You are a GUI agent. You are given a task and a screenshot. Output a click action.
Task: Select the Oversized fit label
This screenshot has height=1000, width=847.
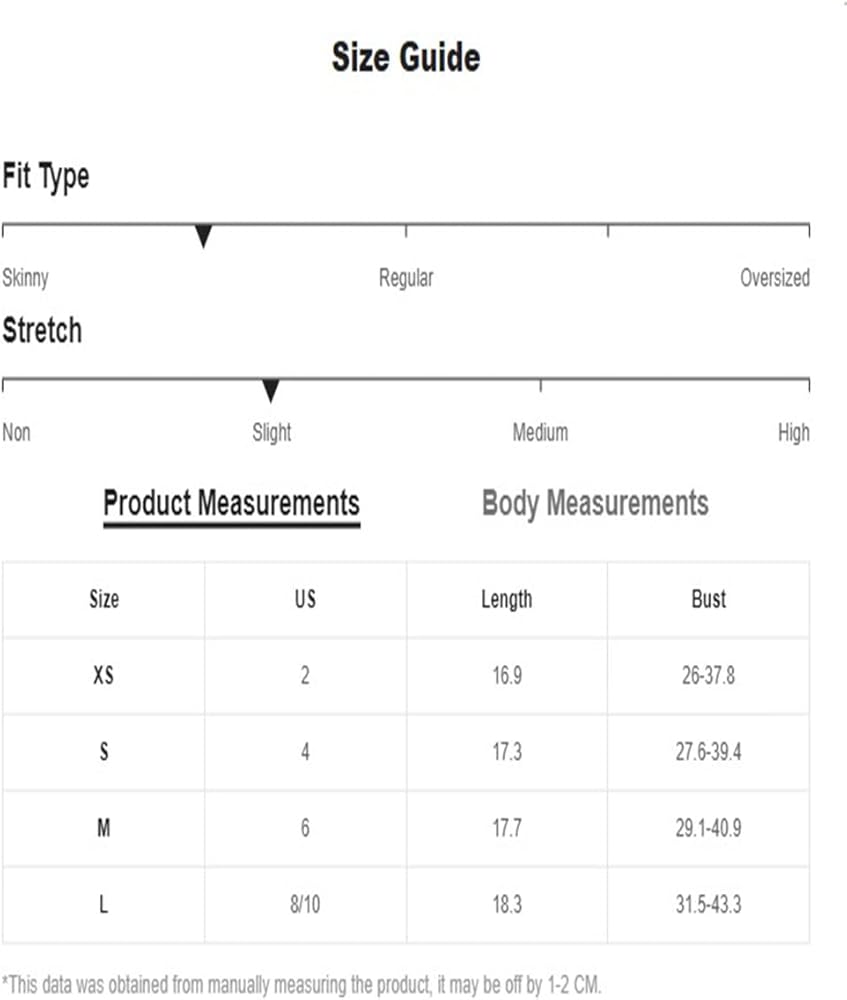tap(774, 278)
